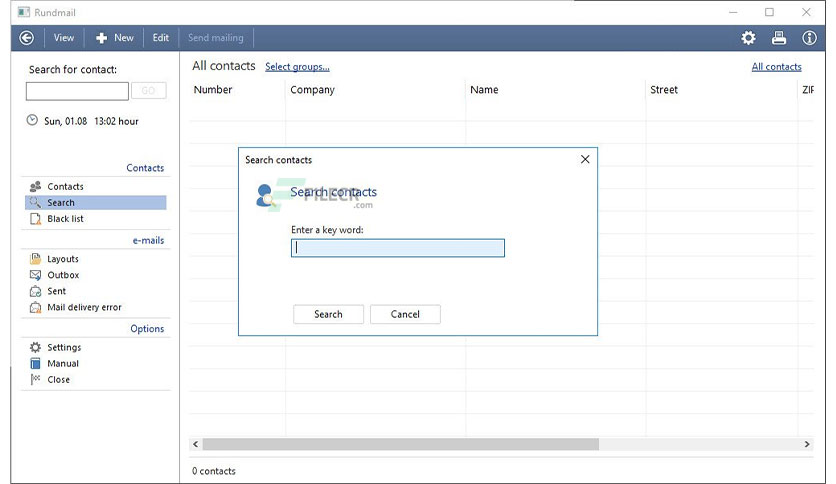Viewport: 836px width, 484px height.
Task: Click the Contacts people icon in sidebar
Action: coord(35,187)
